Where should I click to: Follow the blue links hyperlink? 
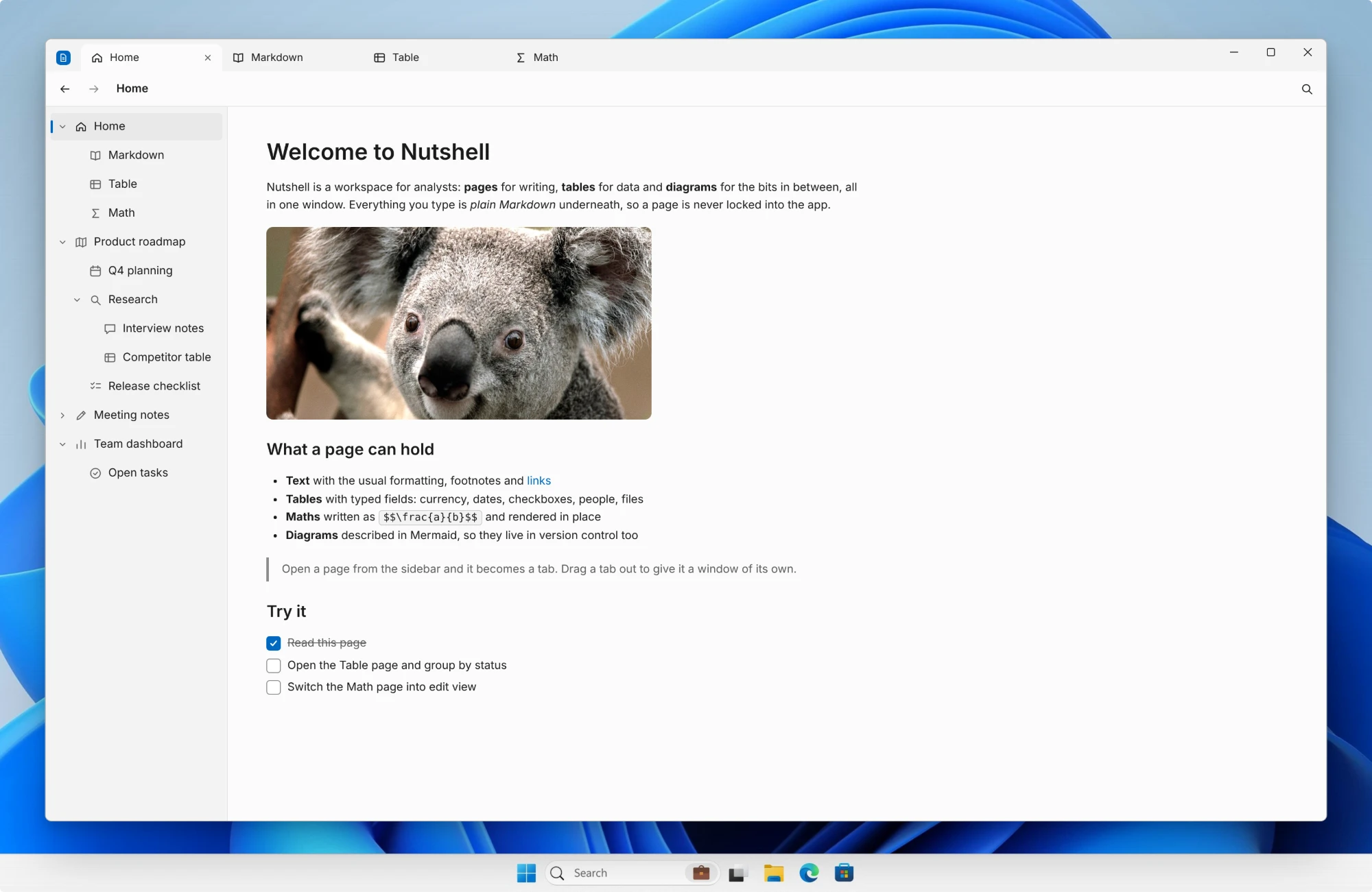click(539, 481)
